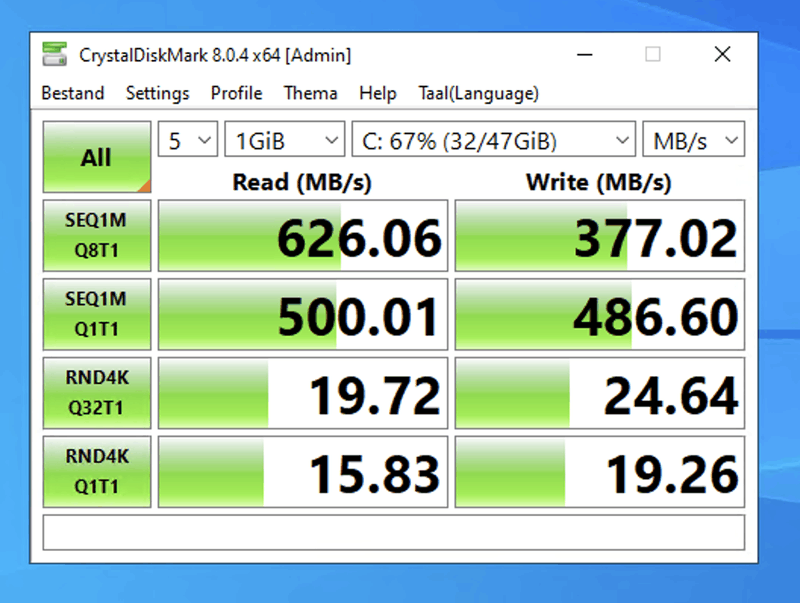Minimize the CrystalDiskMark window

pos(585,55)
